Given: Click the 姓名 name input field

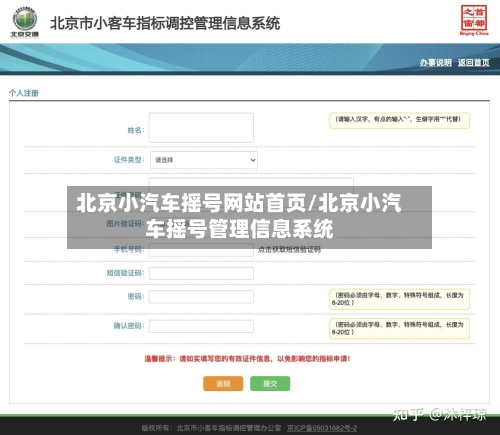Looking at the screenshot, I should coord(201,128).
